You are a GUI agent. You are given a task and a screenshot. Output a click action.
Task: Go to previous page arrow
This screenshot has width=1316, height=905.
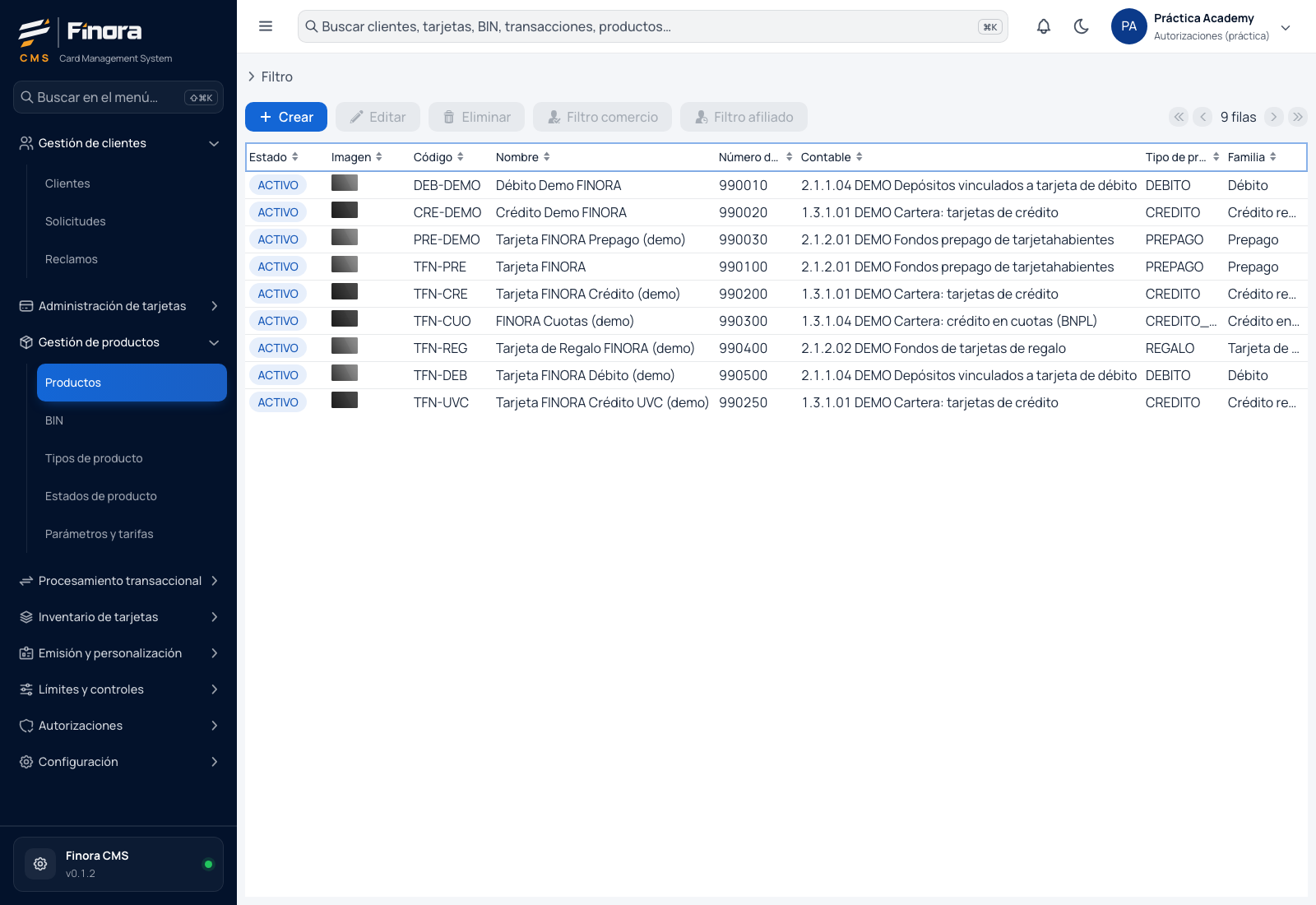(1202, 117)
